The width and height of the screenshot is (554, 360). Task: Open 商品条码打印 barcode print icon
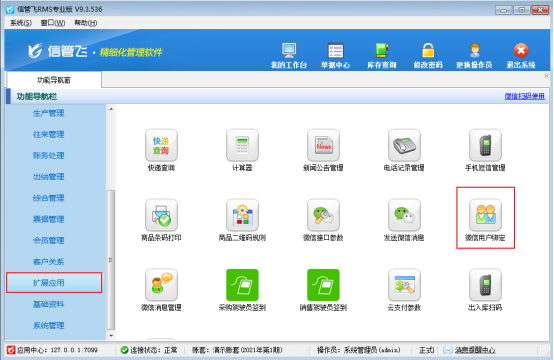point(161,215)
